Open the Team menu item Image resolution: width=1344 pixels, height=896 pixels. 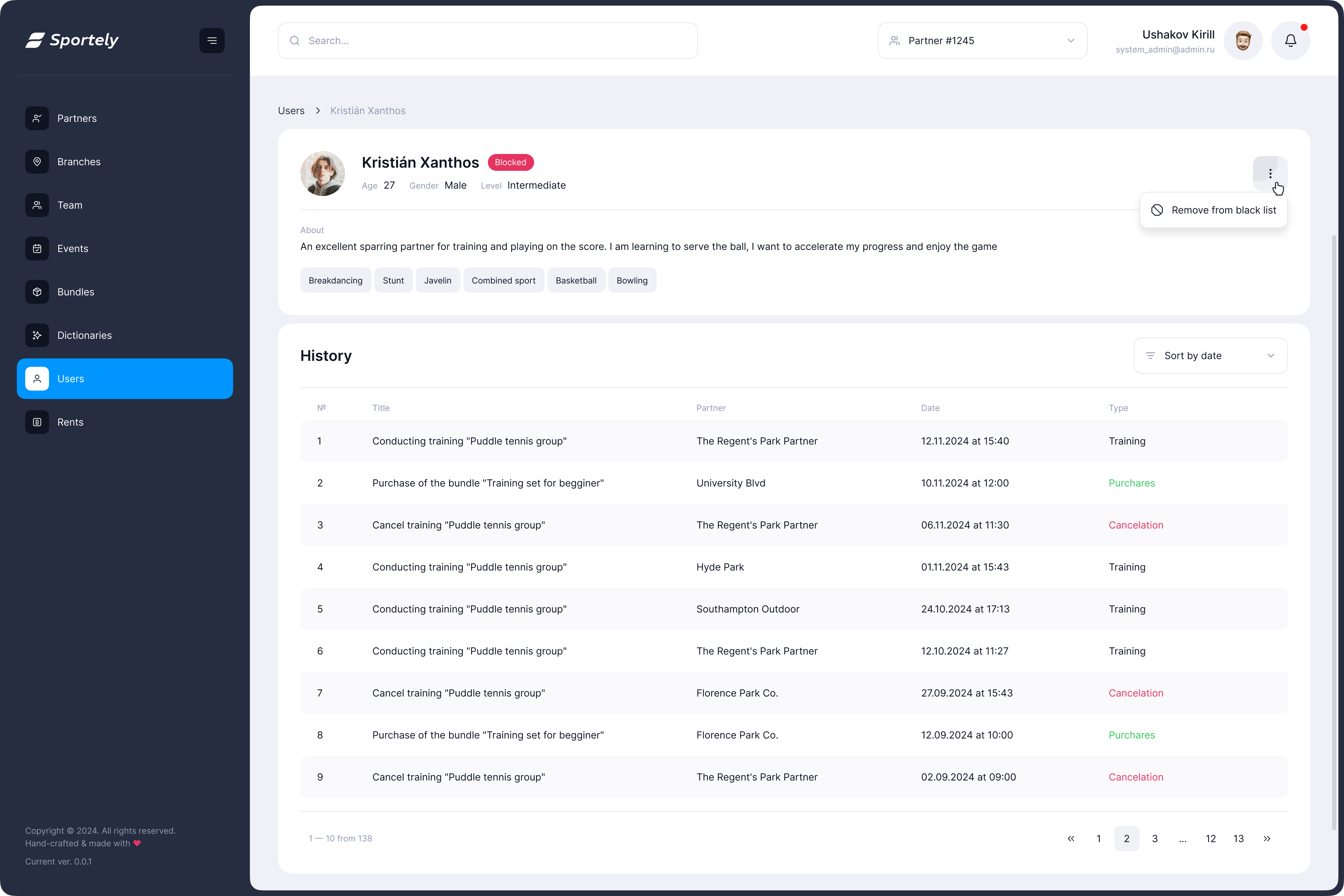pyautogui.click(x=70, y=205)
